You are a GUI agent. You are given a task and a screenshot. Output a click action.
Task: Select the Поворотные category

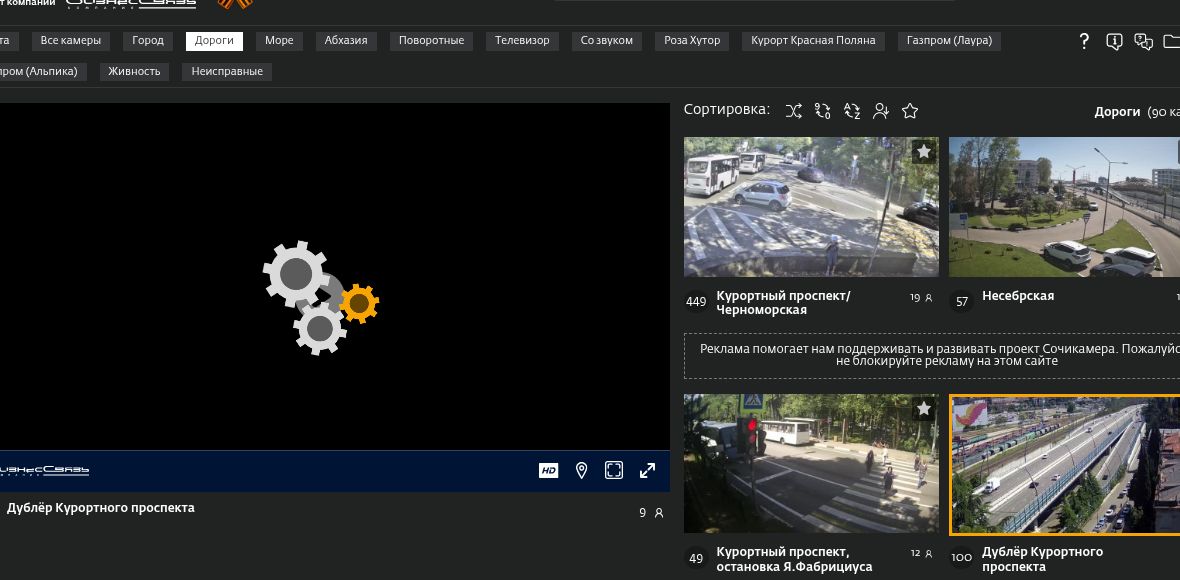pos(431,41)
